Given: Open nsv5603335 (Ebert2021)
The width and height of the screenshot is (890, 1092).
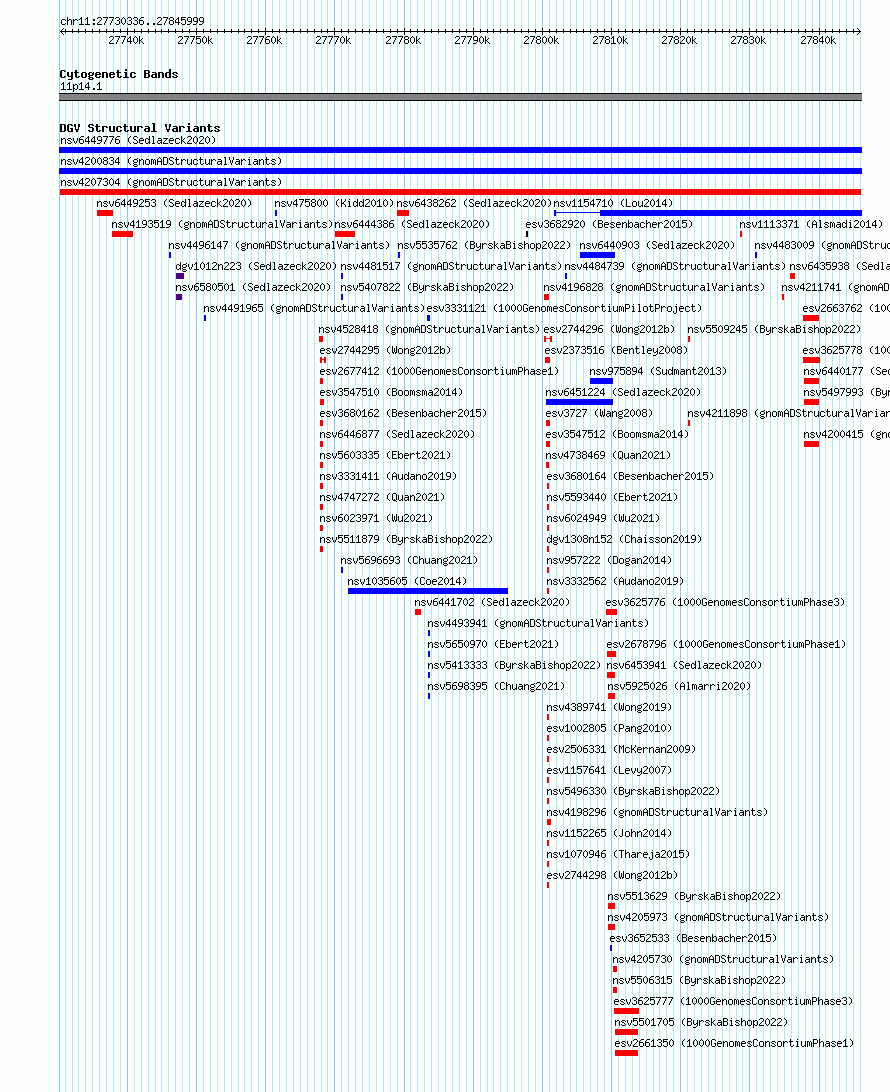Looking at the screenshot, I should [x=385, y=454].
